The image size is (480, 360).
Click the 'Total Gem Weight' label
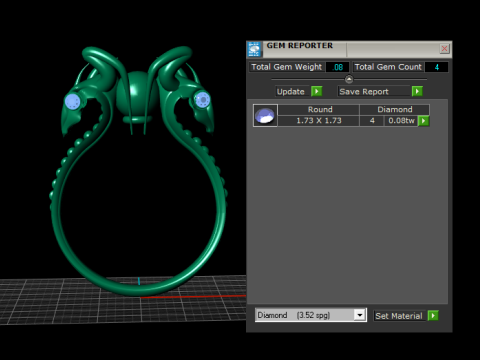tap(286, 67)
